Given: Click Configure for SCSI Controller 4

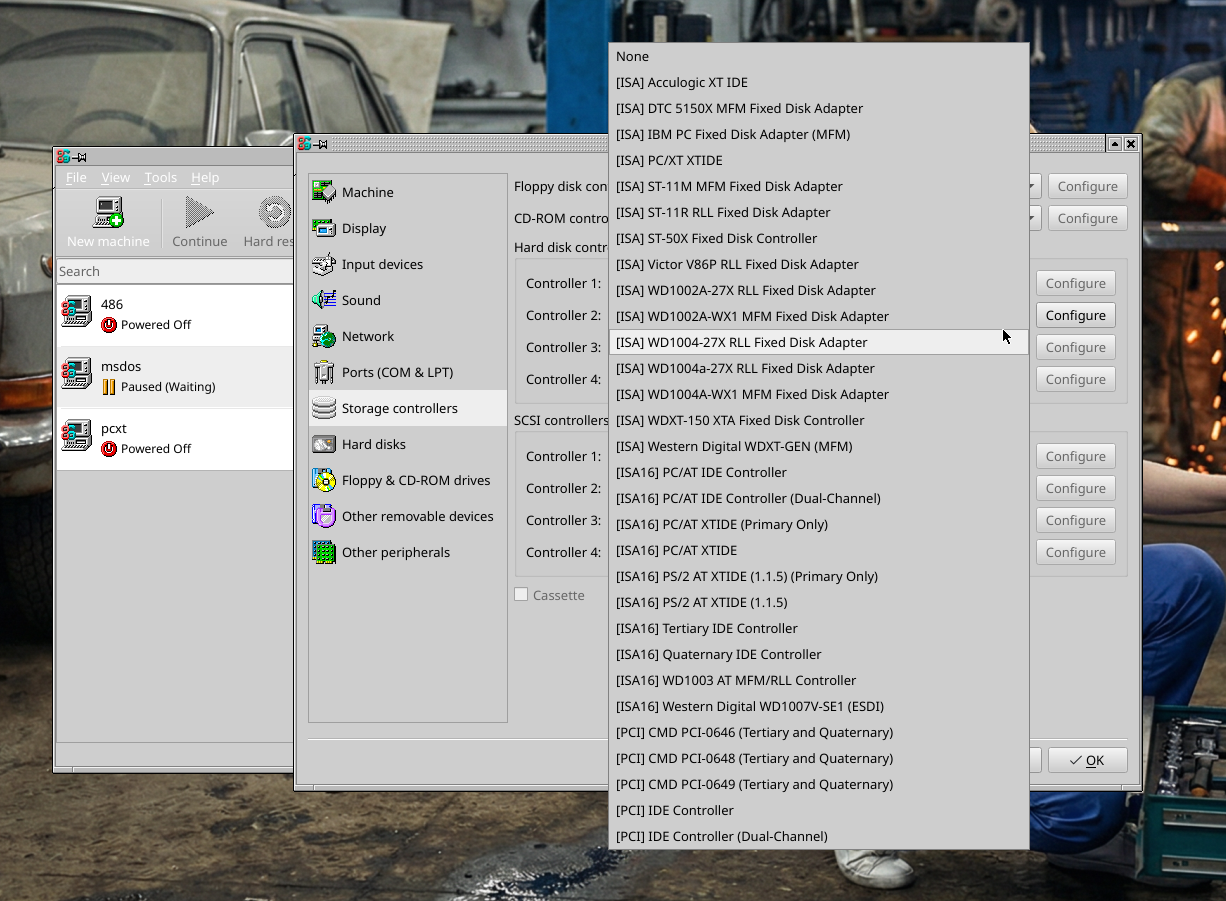Looking at the screenshot, I should (x=1076, y=552).
